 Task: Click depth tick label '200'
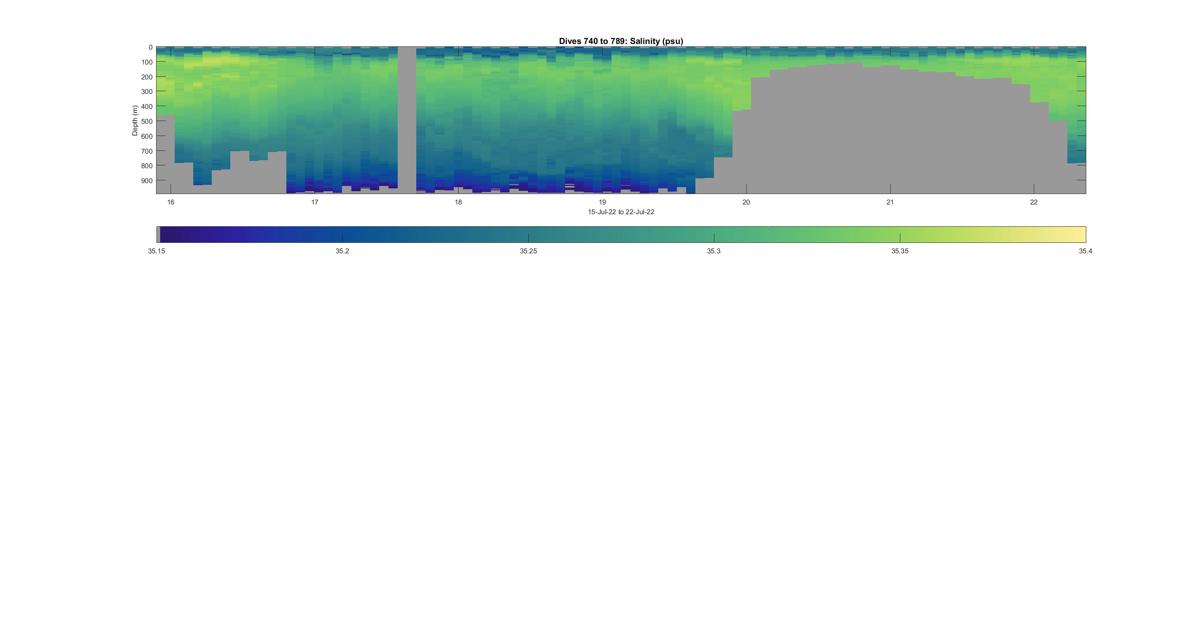146,77
